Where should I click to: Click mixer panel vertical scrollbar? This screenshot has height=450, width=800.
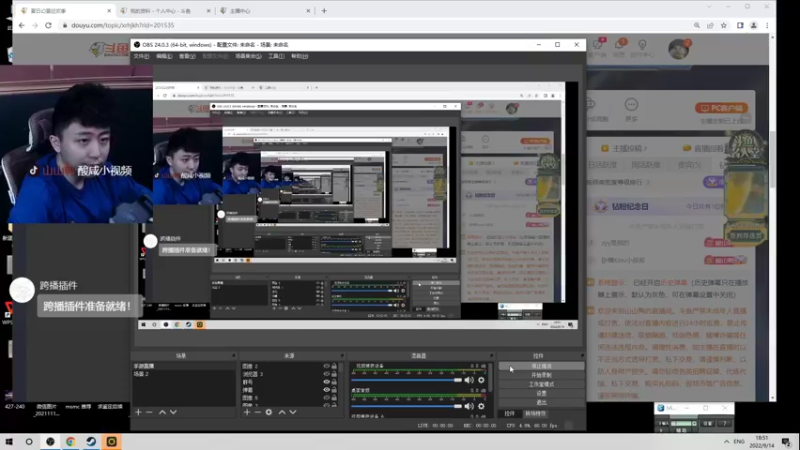pyautogui.click(x=490, y=378)
